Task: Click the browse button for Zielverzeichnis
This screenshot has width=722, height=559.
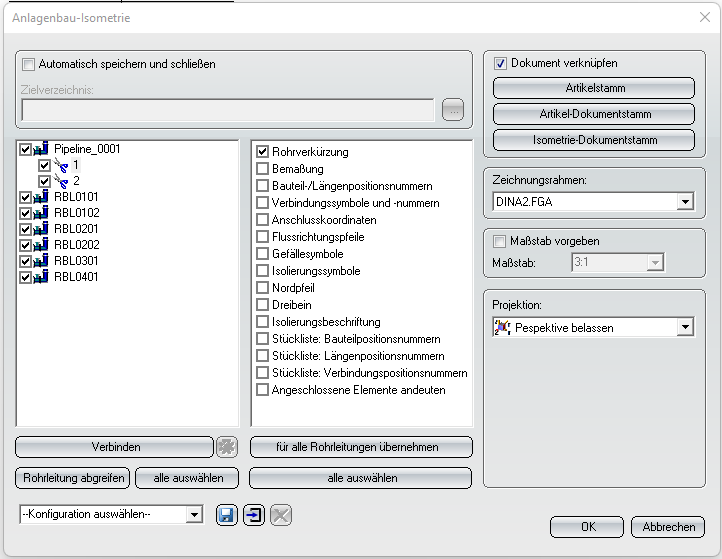Action: [x=453, y=110]
